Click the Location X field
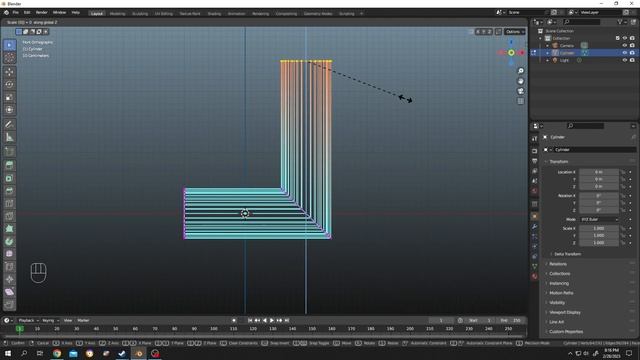The image size is (640, 360). coord(599,172)
